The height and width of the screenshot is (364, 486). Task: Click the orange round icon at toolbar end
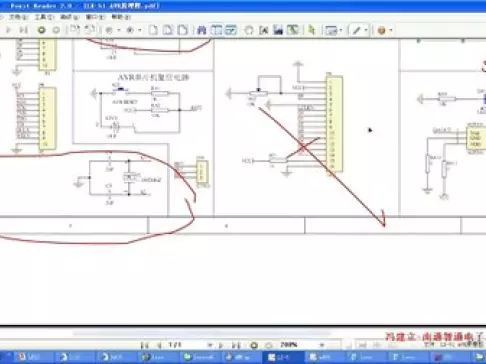coord(381,31)
